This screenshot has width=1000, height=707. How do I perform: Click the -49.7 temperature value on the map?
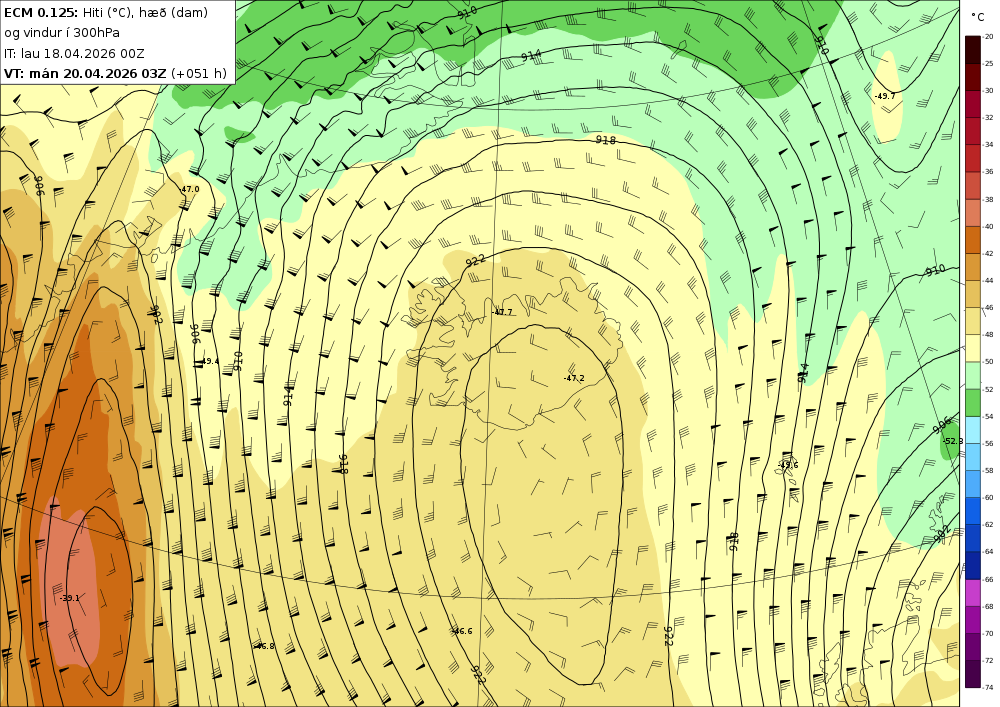coord(885,96)
